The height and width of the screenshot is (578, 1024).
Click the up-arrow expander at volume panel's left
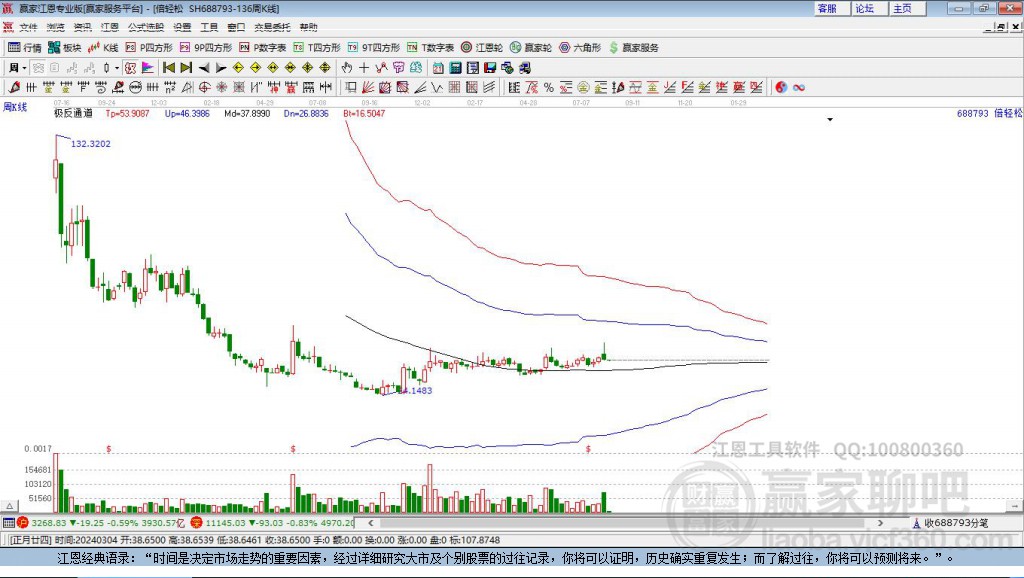click(10, 506)
